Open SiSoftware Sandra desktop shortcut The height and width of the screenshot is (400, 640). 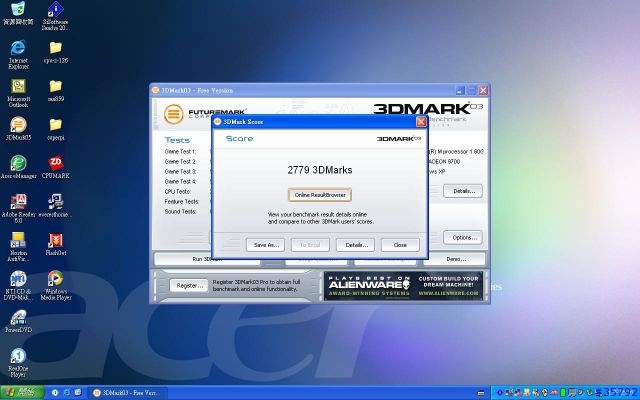point(56,16)
